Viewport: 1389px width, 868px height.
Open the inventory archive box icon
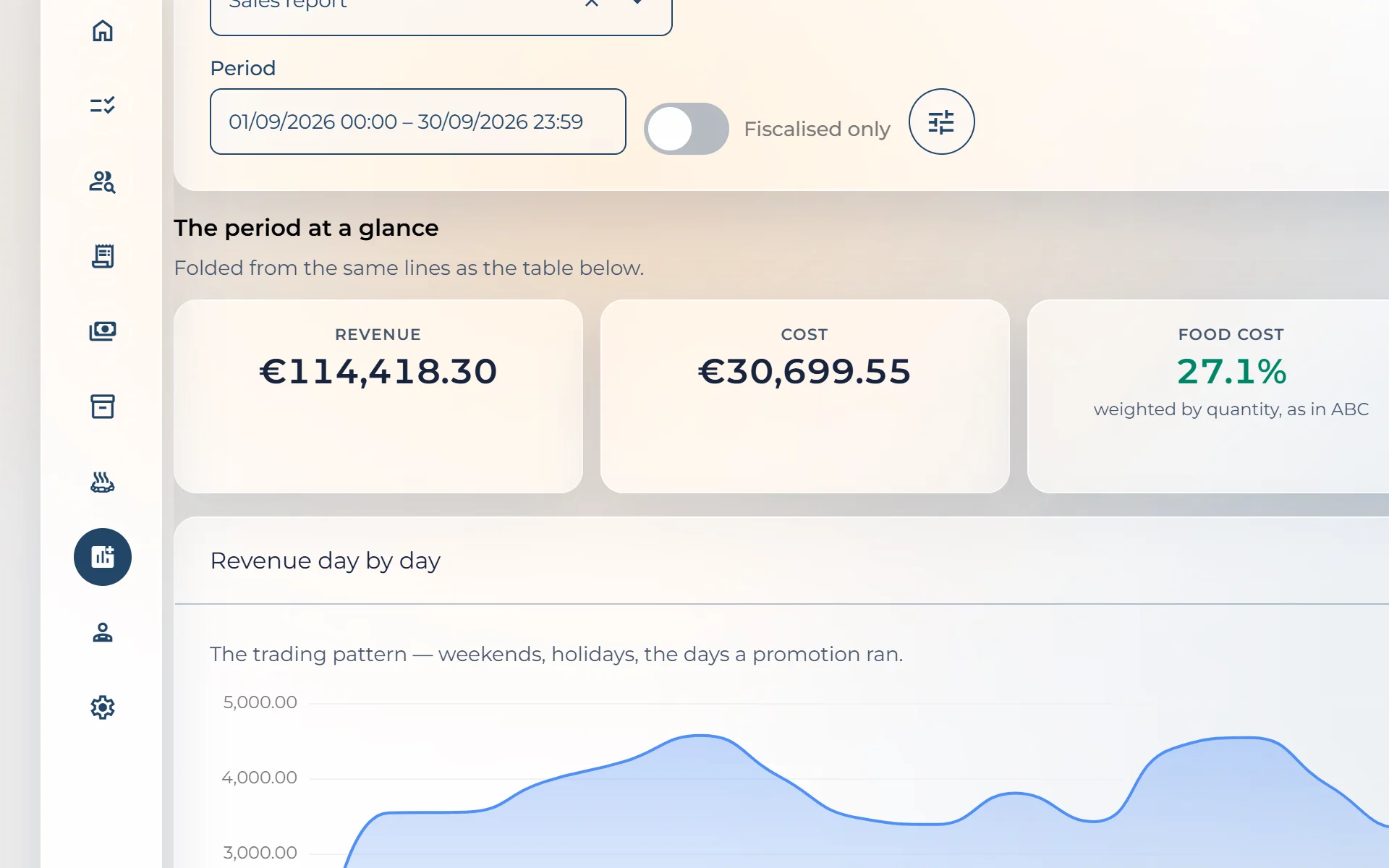pos(103,407)
